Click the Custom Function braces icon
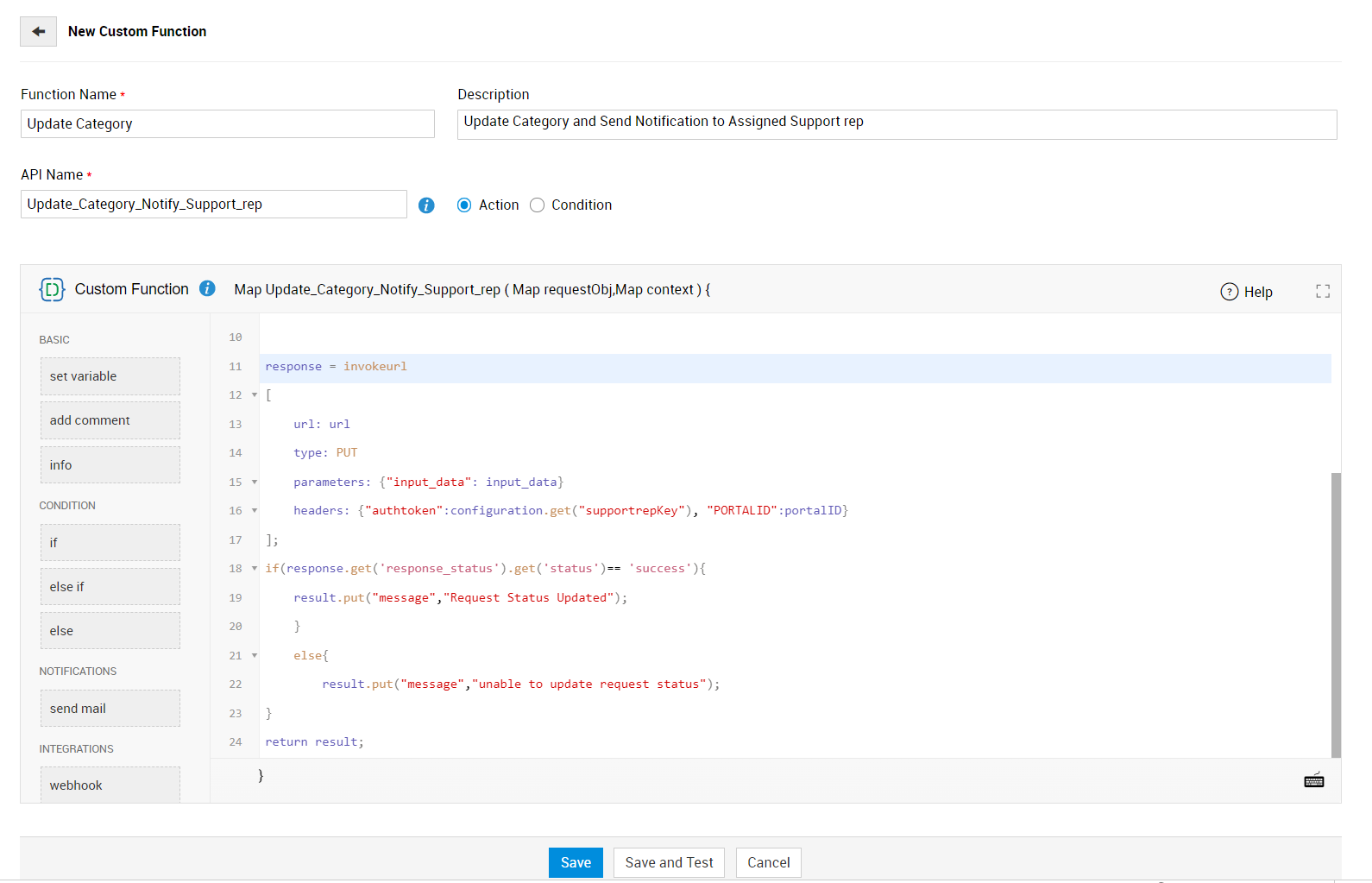 point(52,289)
